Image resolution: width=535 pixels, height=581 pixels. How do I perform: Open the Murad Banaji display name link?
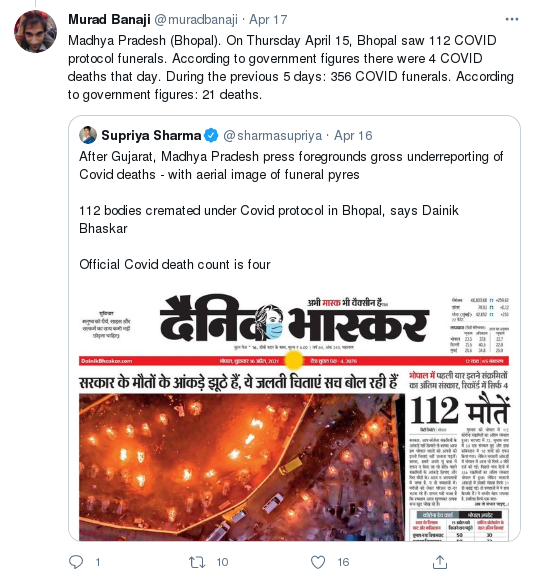(x=109, y=19)
